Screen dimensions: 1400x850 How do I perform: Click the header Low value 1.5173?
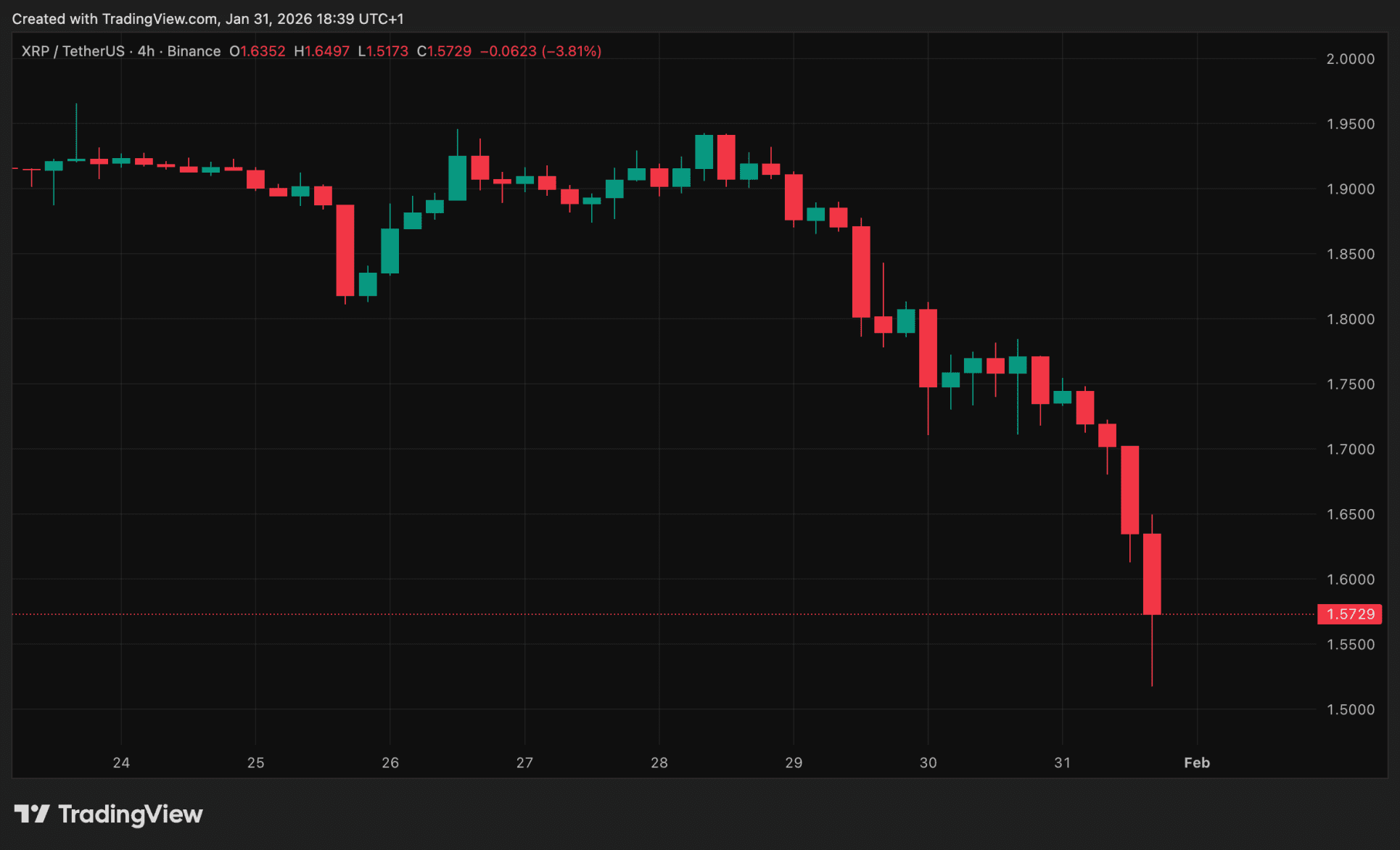[387, 51]
